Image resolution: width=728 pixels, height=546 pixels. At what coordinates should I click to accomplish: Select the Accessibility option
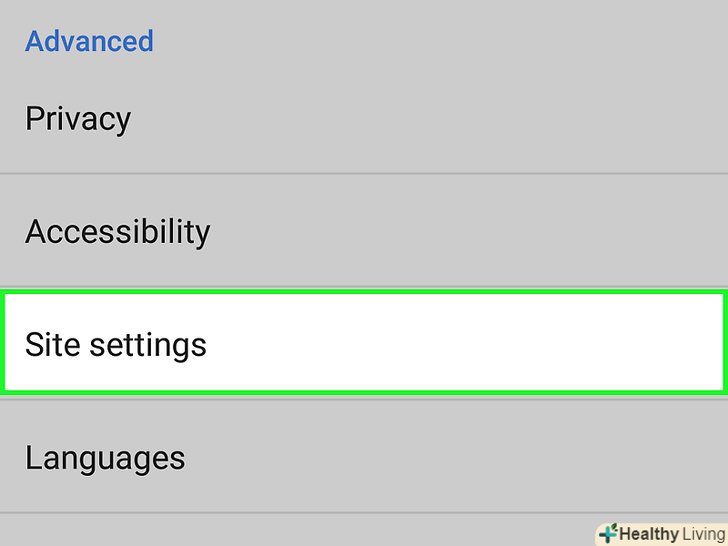(x=118, y=232)
